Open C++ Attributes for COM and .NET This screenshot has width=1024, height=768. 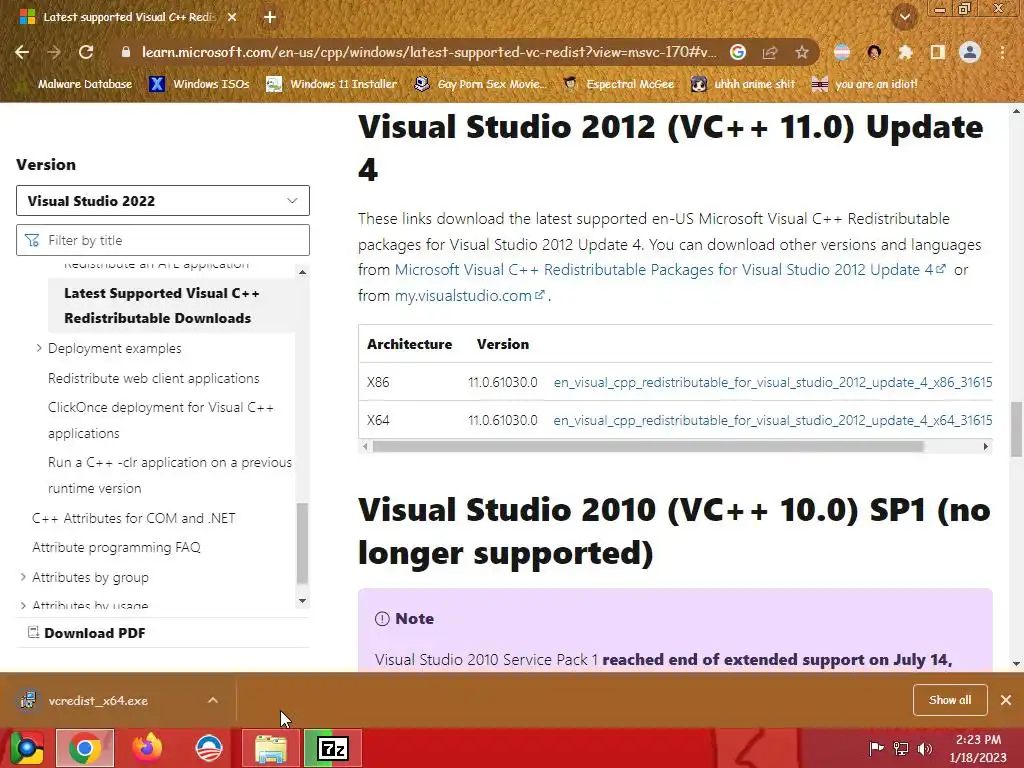pos(133,518)
